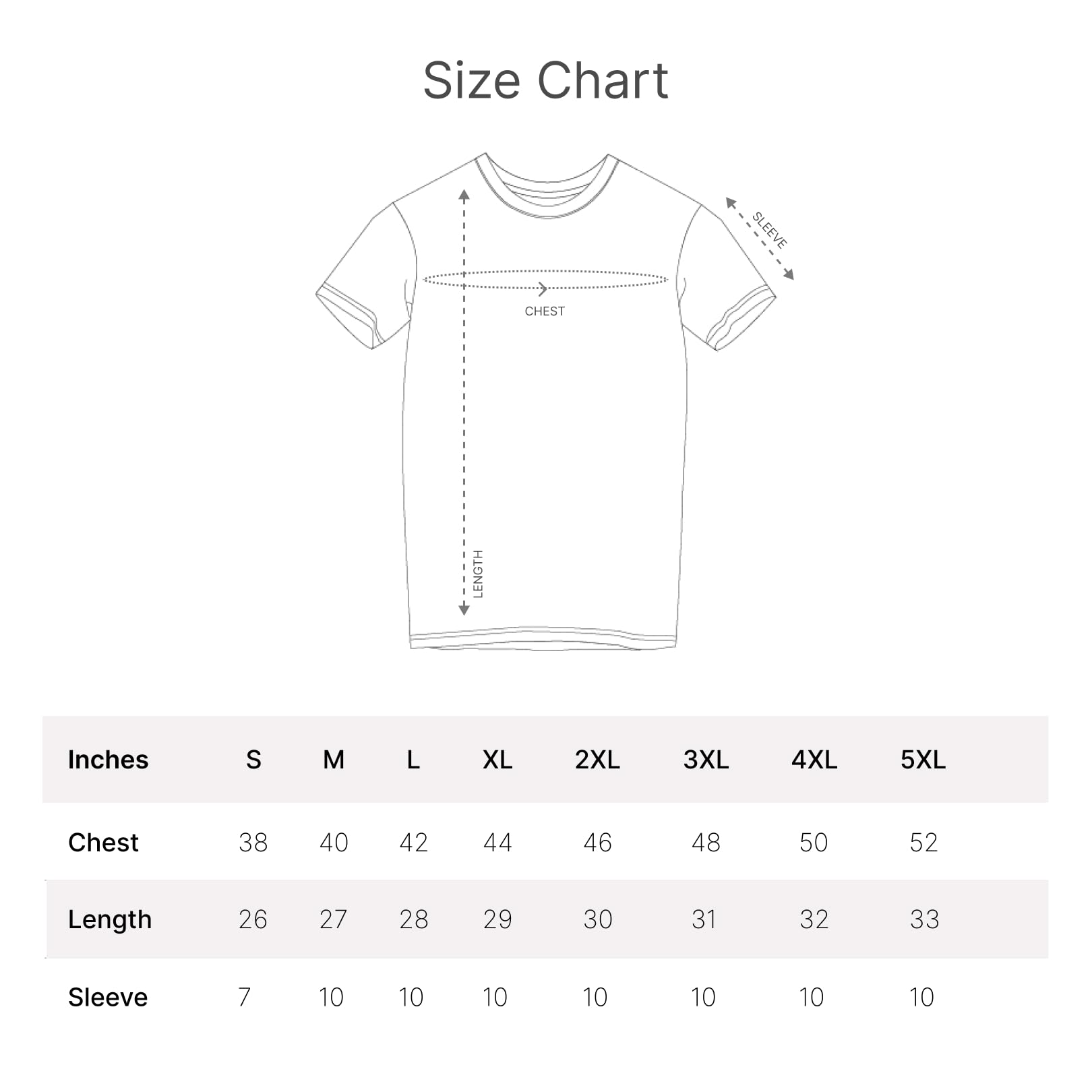The width and height of the screenshot is (1092, 1092).
Task: Click the chest arrow chevron on diagram
Action: (x=543, y=289)
